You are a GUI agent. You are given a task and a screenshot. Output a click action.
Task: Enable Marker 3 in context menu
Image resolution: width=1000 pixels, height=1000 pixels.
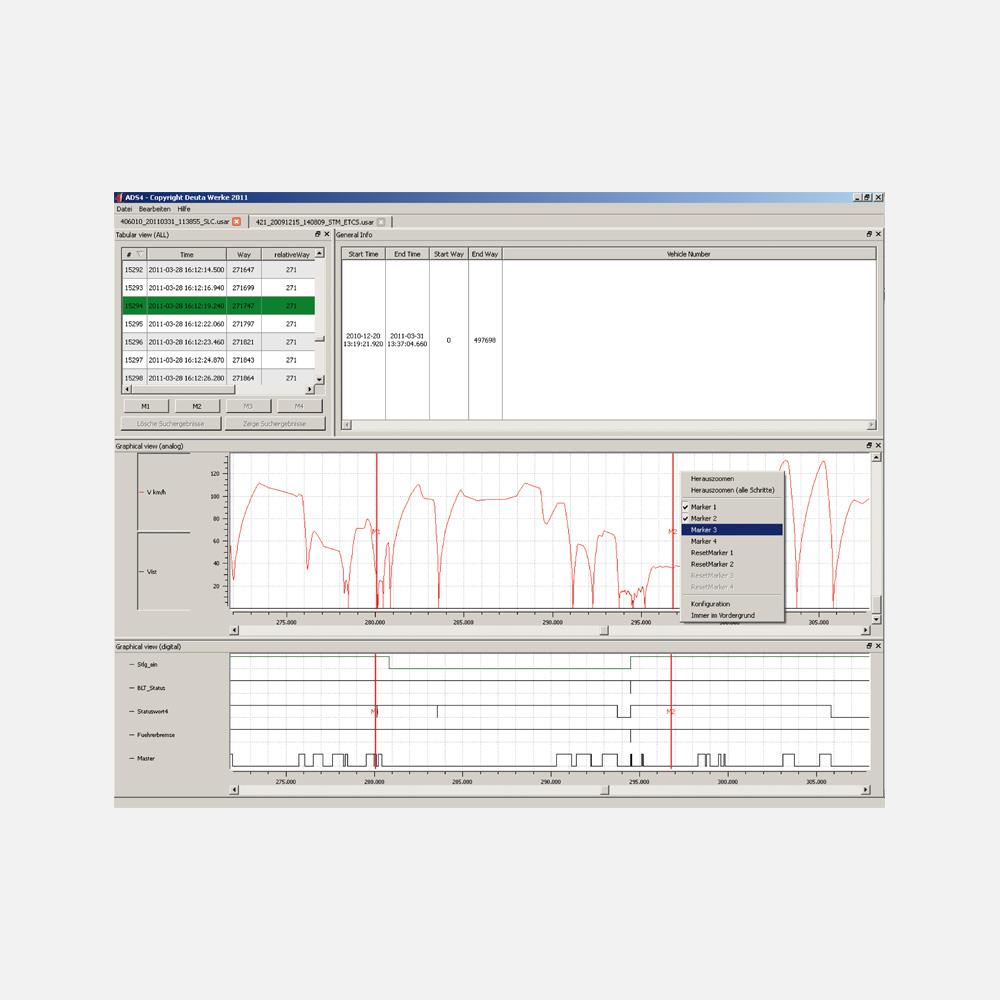click(x=732, y=530)
